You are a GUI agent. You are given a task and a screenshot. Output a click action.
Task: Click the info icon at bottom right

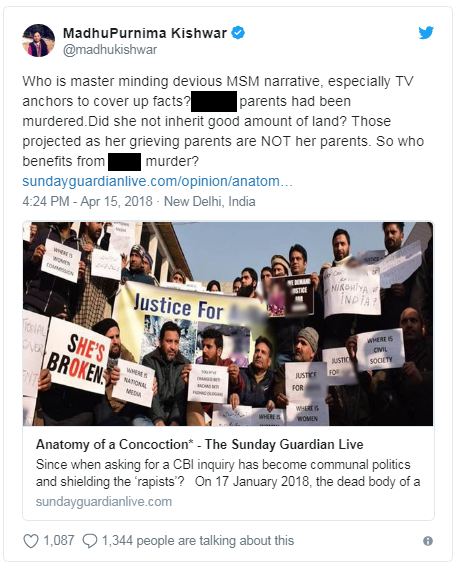pos(428,541)
